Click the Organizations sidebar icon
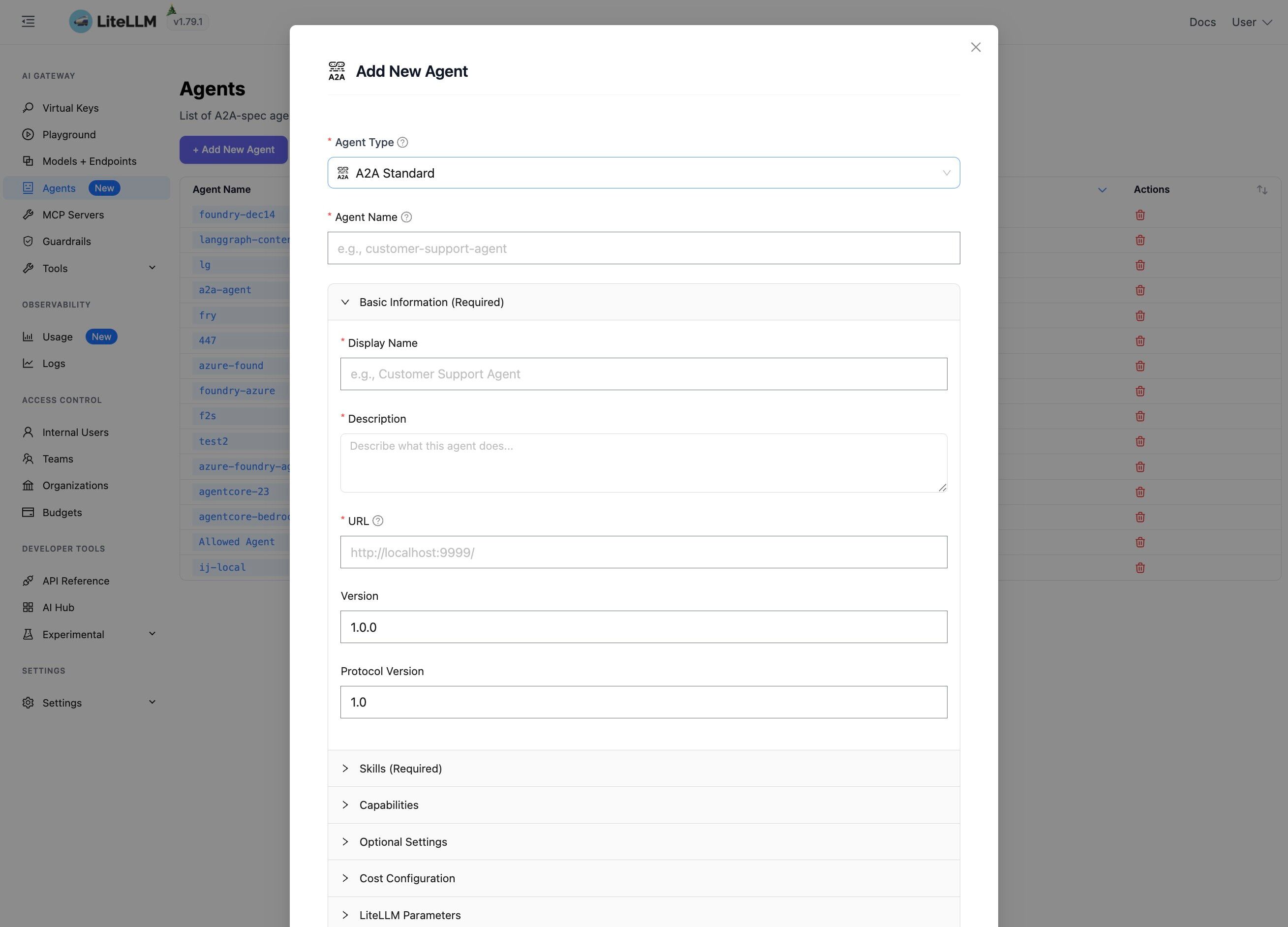The image size is (1288, 927). click(29, 485)
